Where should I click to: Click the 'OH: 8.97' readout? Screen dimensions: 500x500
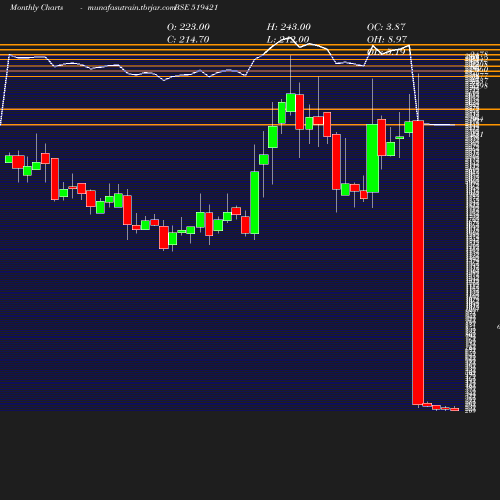pos(387,40)
